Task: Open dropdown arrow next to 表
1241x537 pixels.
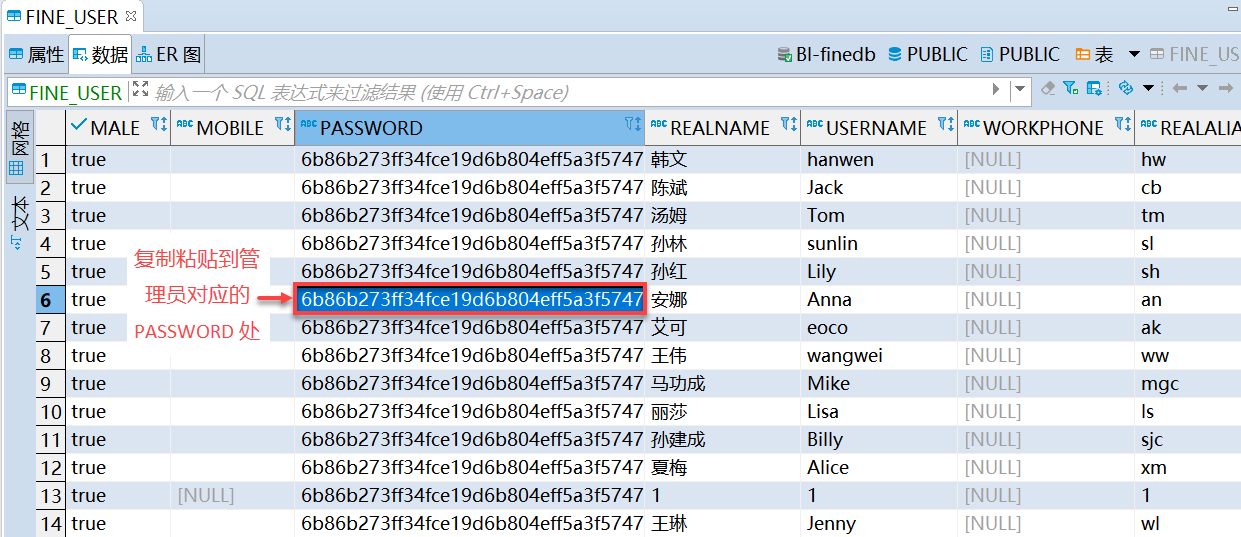Action: pos(1134,55)
